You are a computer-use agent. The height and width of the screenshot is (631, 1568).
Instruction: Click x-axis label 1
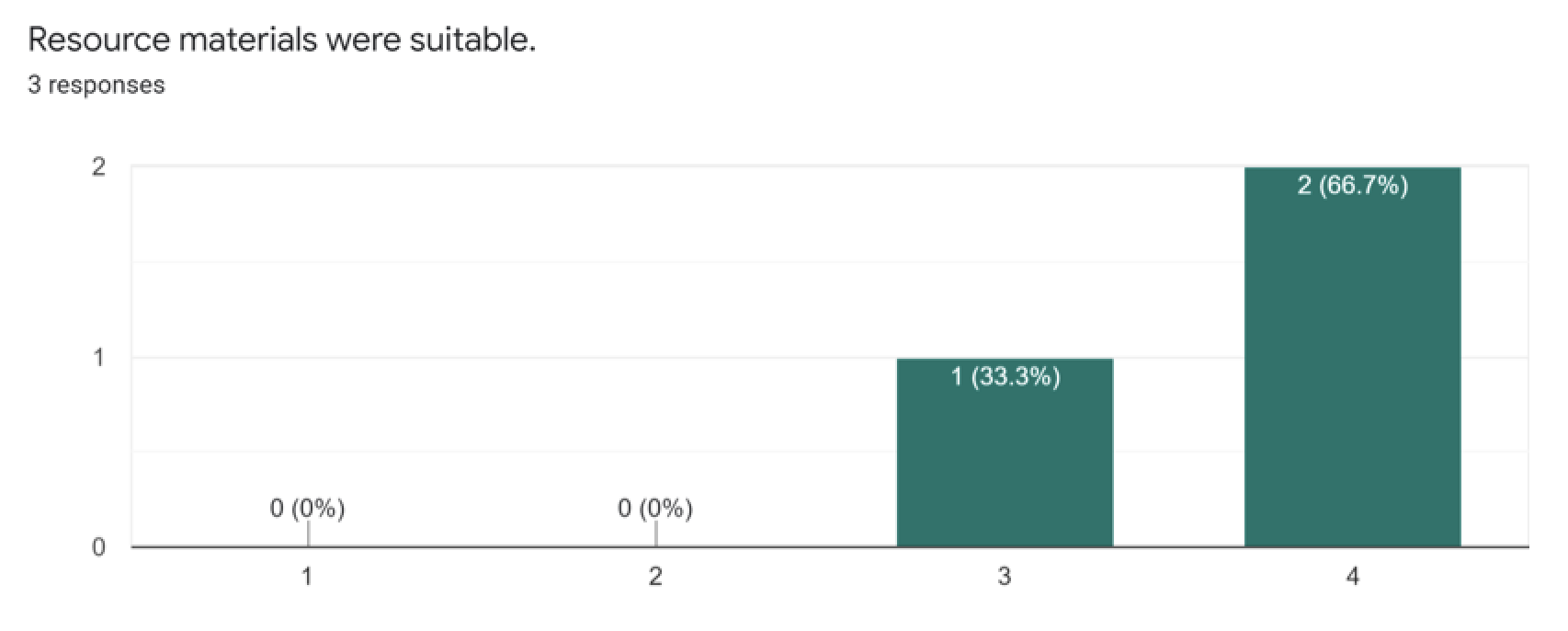(307, 577)
